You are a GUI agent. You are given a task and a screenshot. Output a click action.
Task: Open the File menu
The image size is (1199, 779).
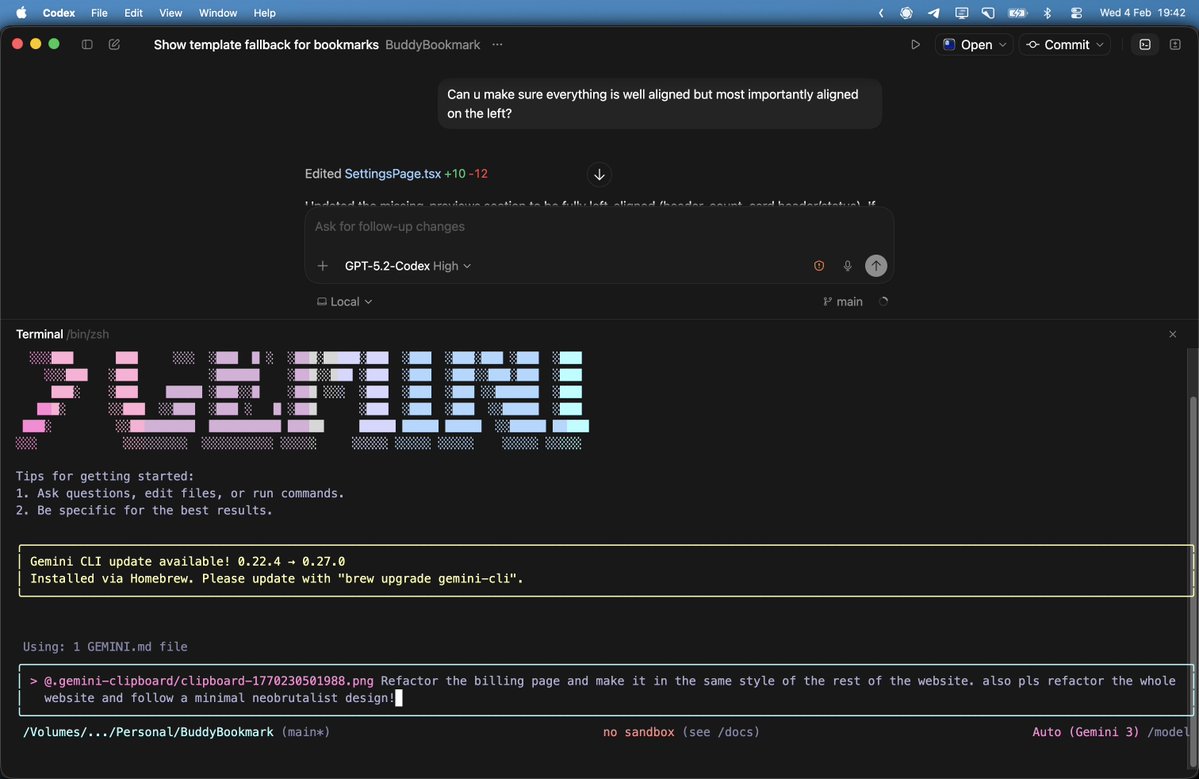pyautogui.click(x=99, y=13)
